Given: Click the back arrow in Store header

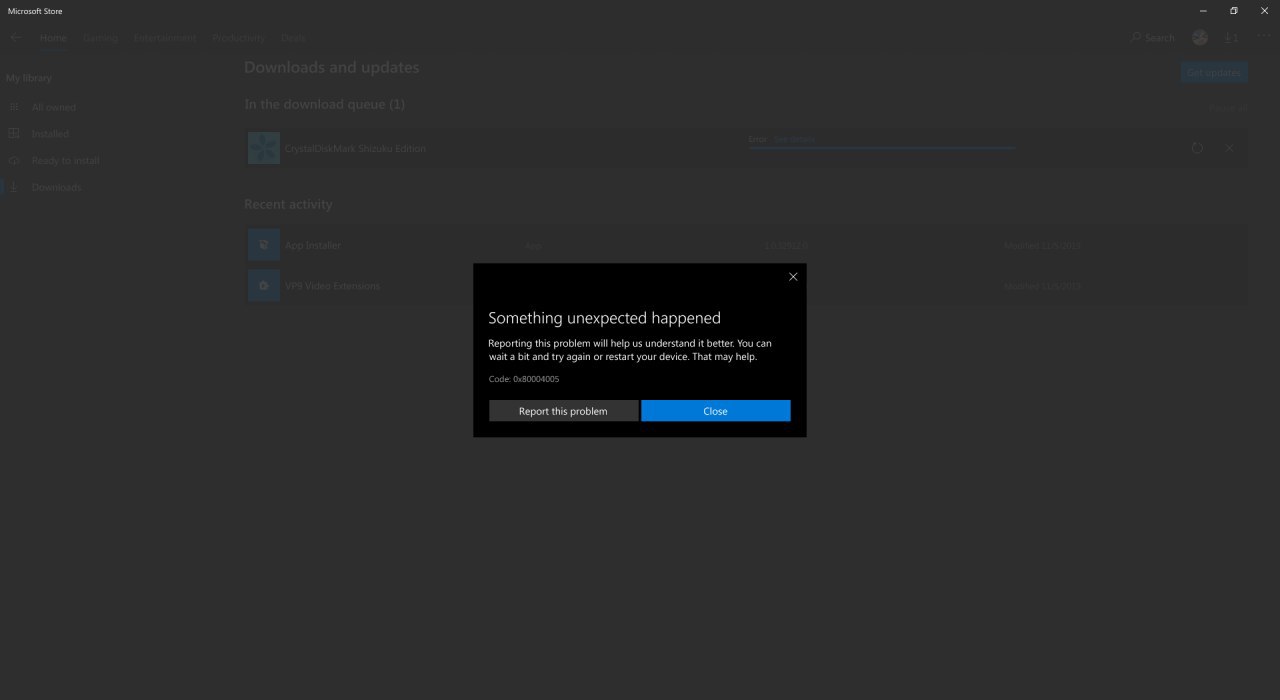Looking at the screenshot, I should click(x=16, y=37).
